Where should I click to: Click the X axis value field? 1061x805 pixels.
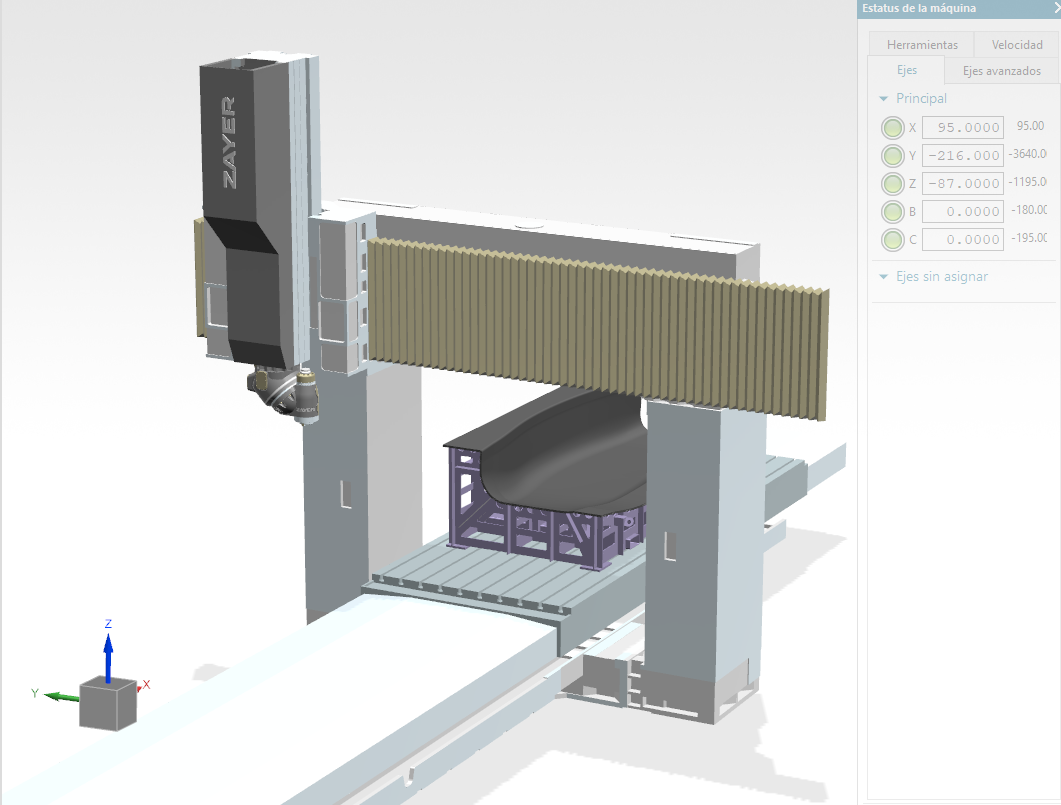tap(962, 128)
